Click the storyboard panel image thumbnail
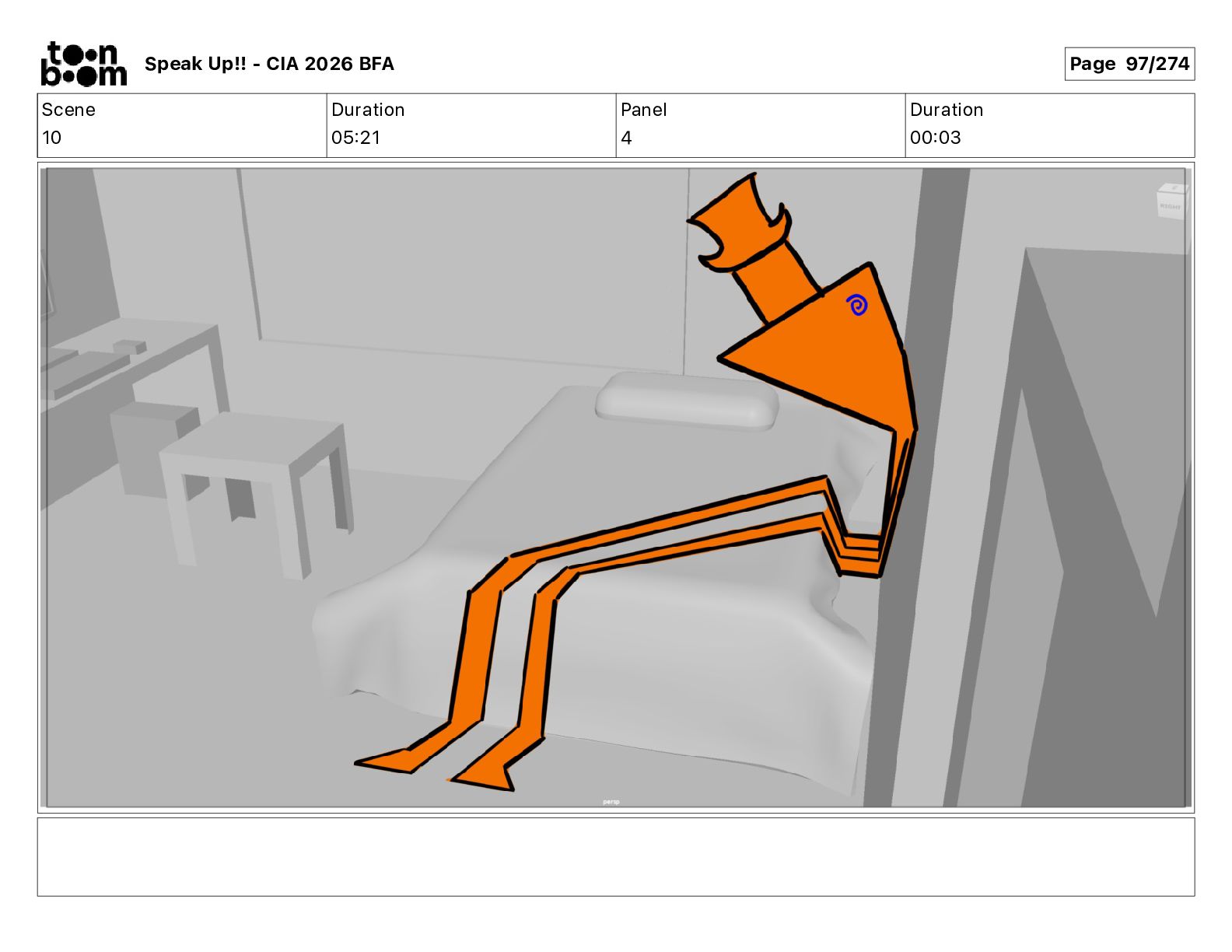 point(615,488)
